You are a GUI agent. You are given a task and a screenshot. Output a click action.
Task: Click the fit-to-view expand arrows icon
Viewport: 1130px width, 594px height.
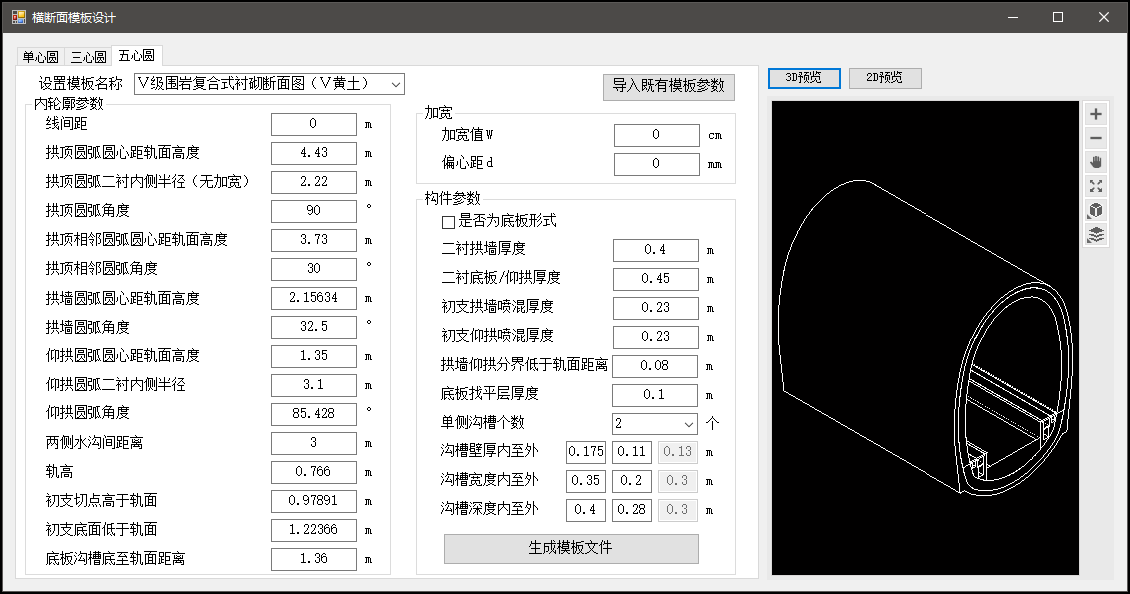tap(1096, 186)
